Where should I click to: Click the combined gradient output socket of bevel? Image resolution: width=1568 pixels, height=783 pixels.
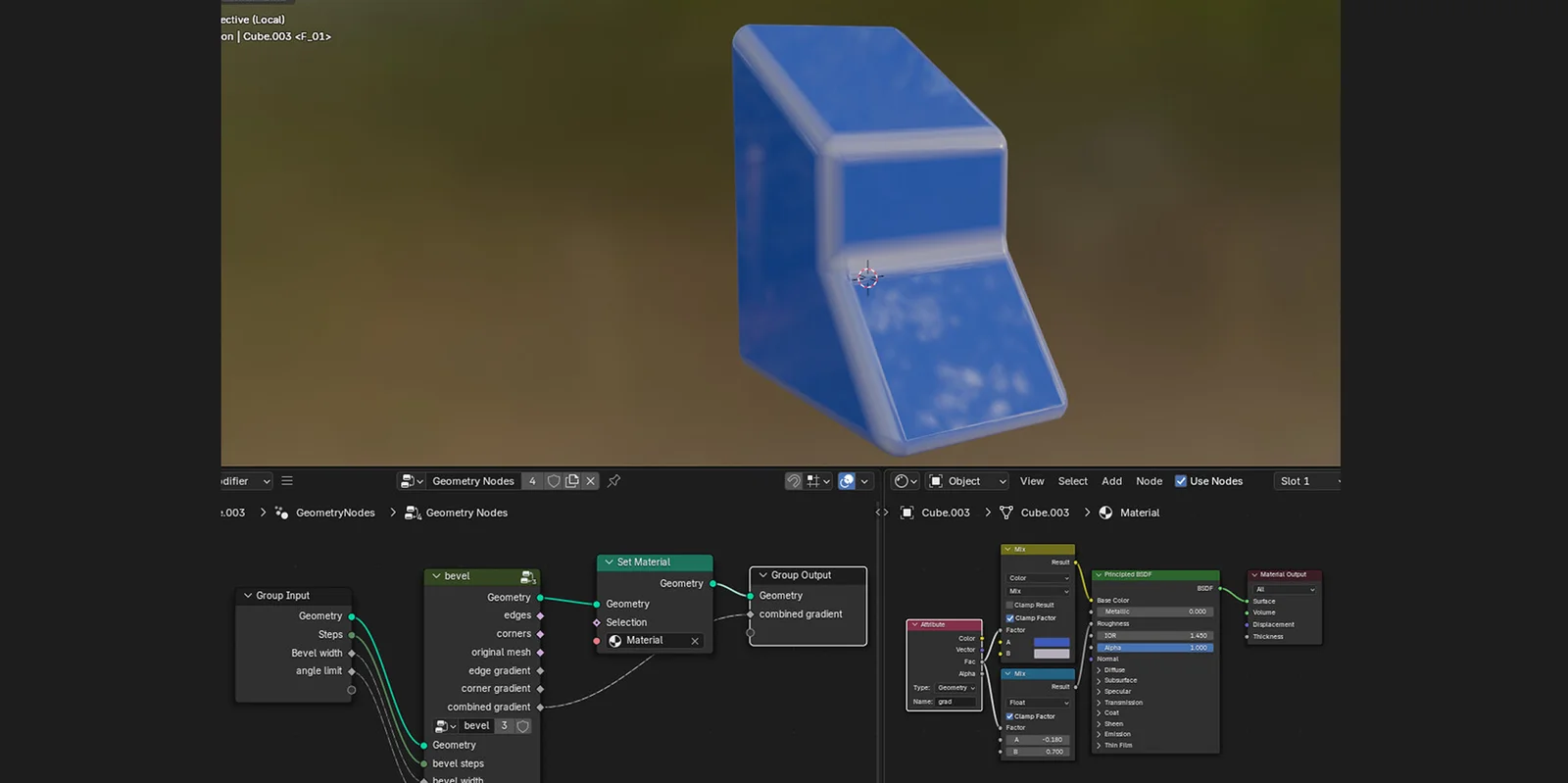[540, 707]
